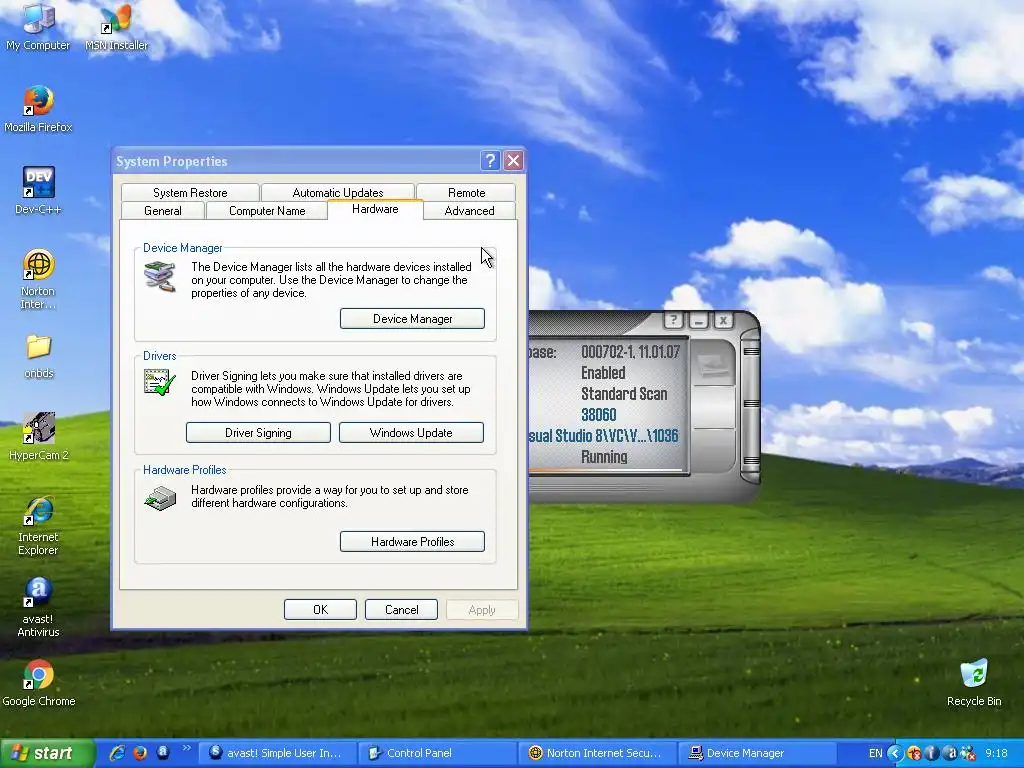Switch to Control Panel taskbar button
Screen dimensions: 1024x768
pos(438,753)
